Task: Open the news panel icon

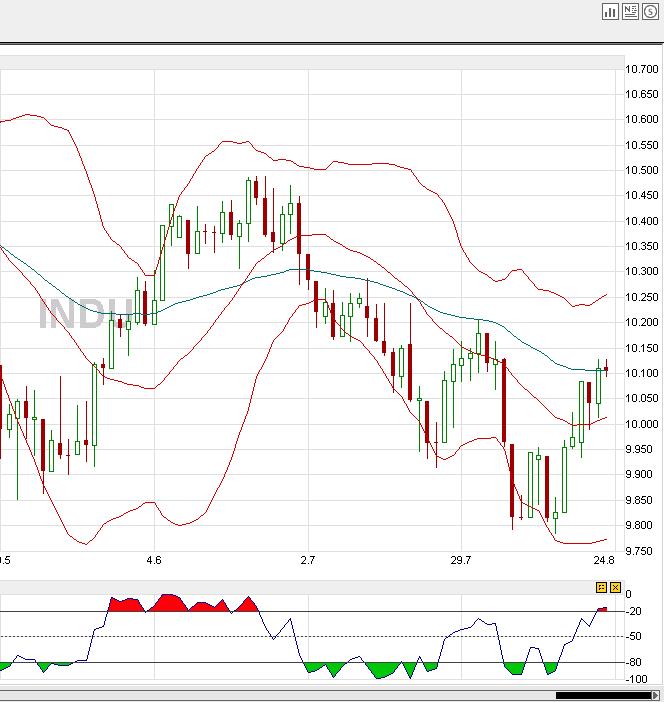Action: point(630,12)
